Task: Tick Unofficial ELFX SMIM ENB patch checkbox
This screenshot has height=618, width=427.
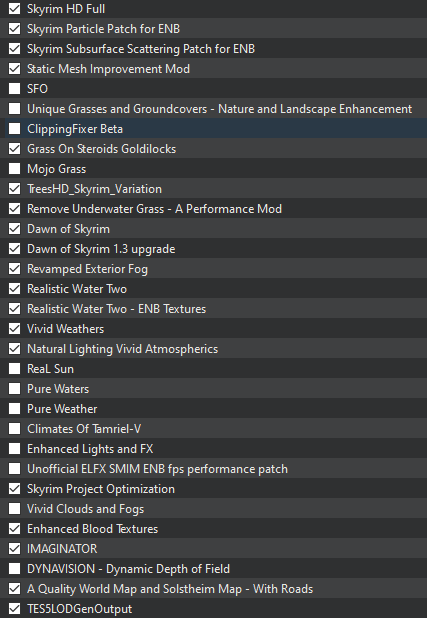Action: [x=15, y=469]
